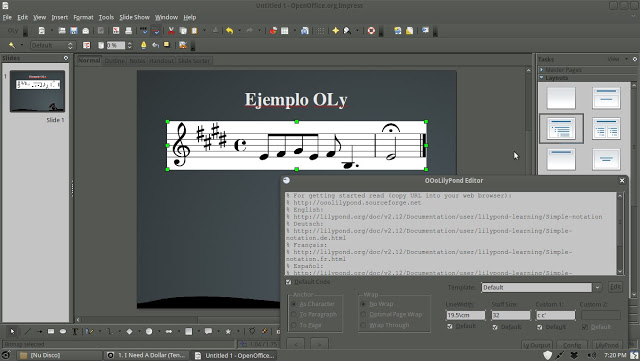
Task: Click the Edit template button
Action: pyautogui.click(x=615, y=287)
